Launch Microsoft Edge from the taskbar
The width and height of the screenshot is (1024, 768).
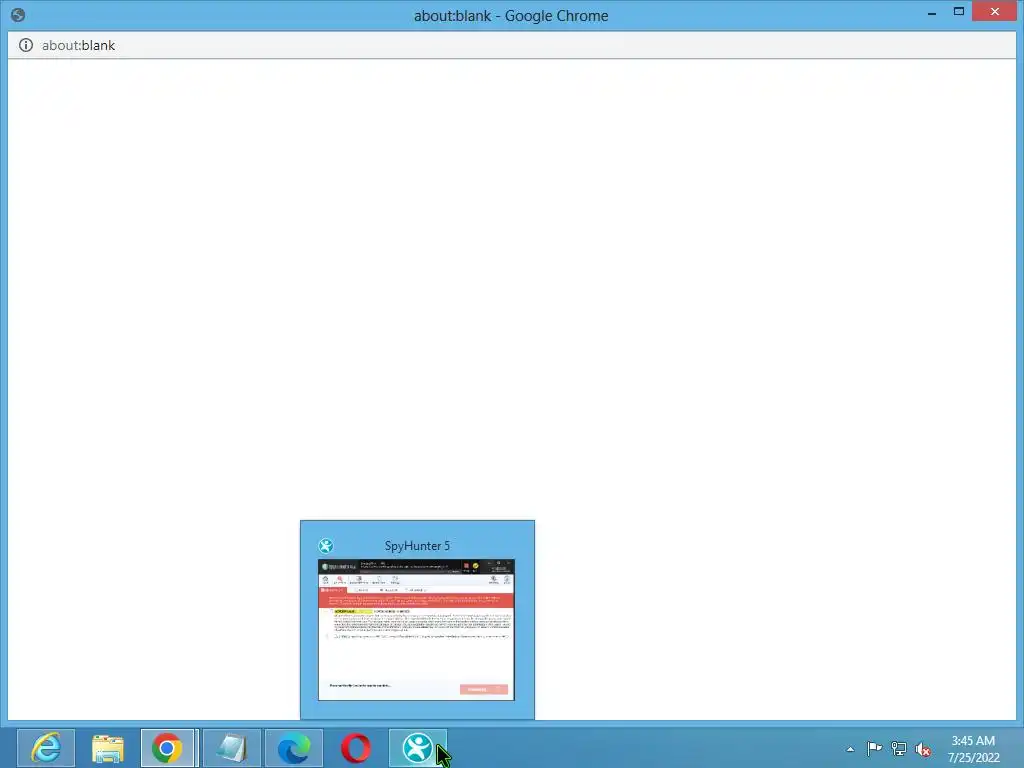coord(294,748)
